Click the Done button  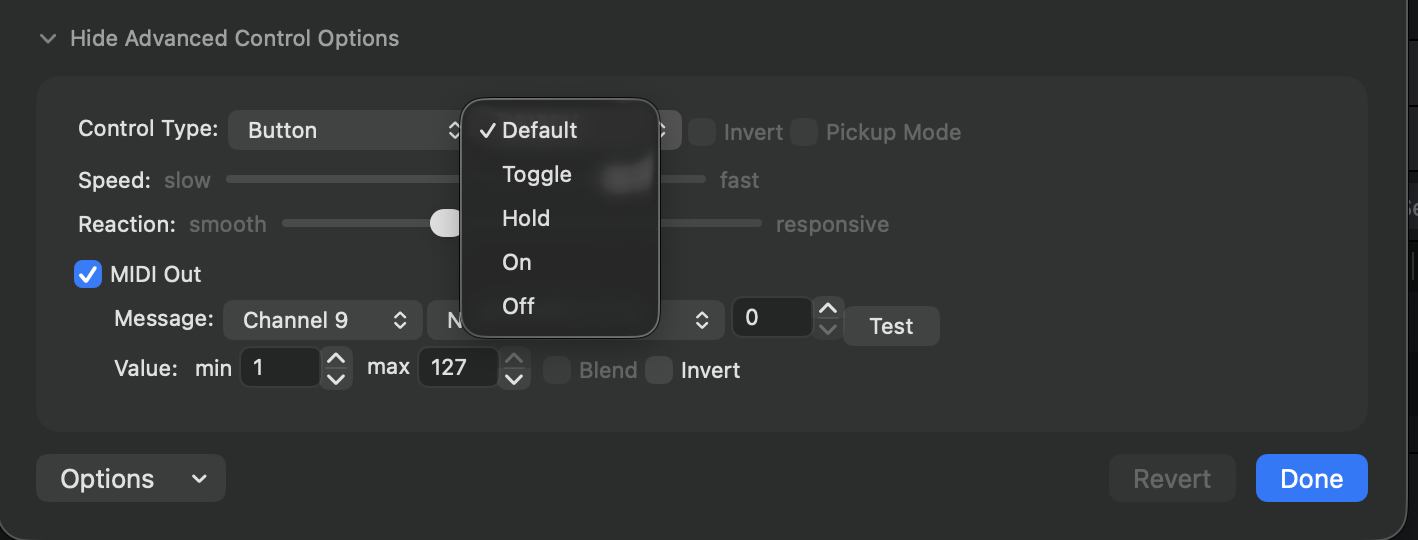[x=1311, y=478]
